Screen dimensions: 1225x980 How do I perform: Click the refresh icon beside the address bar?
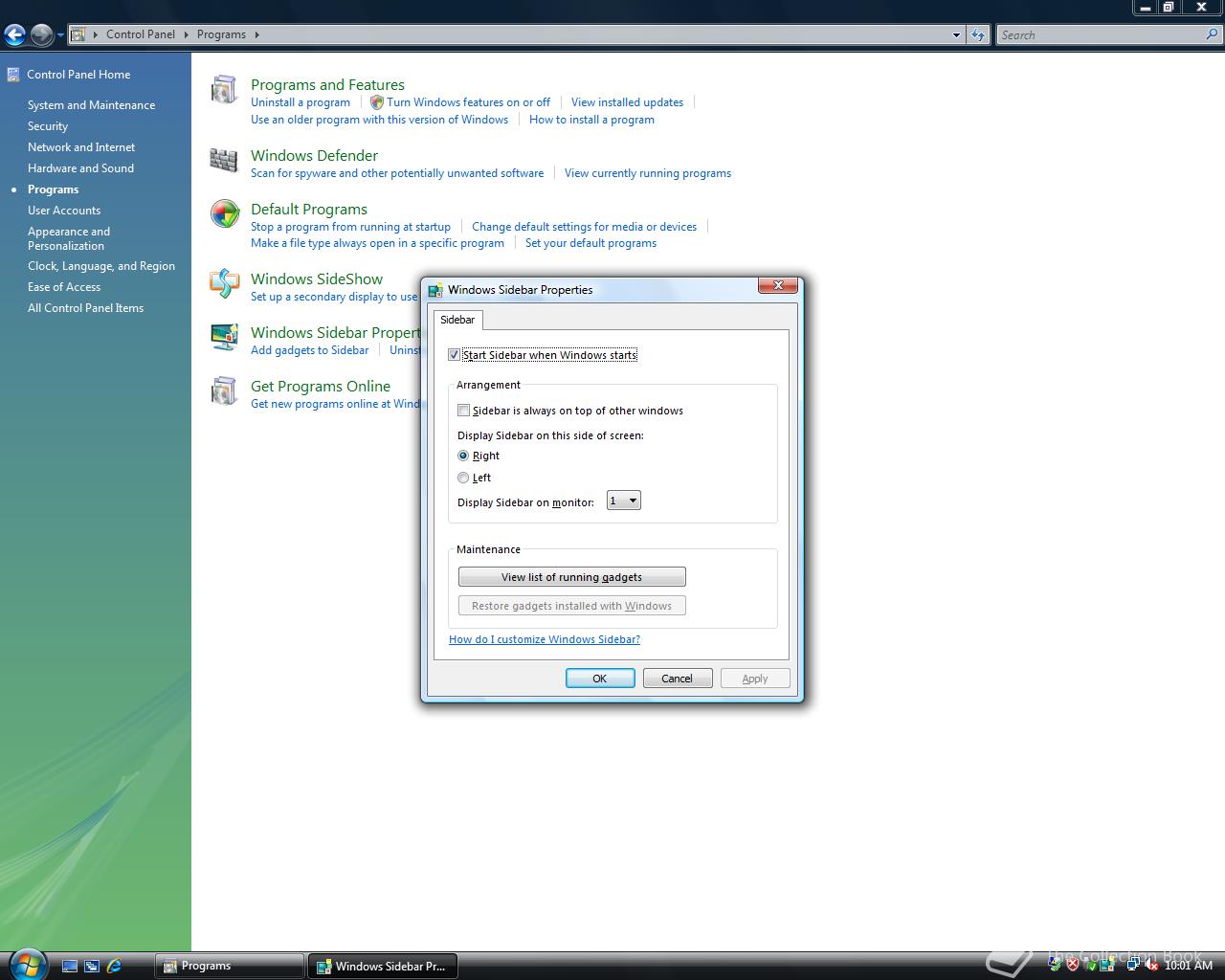[x=977, y=34]
